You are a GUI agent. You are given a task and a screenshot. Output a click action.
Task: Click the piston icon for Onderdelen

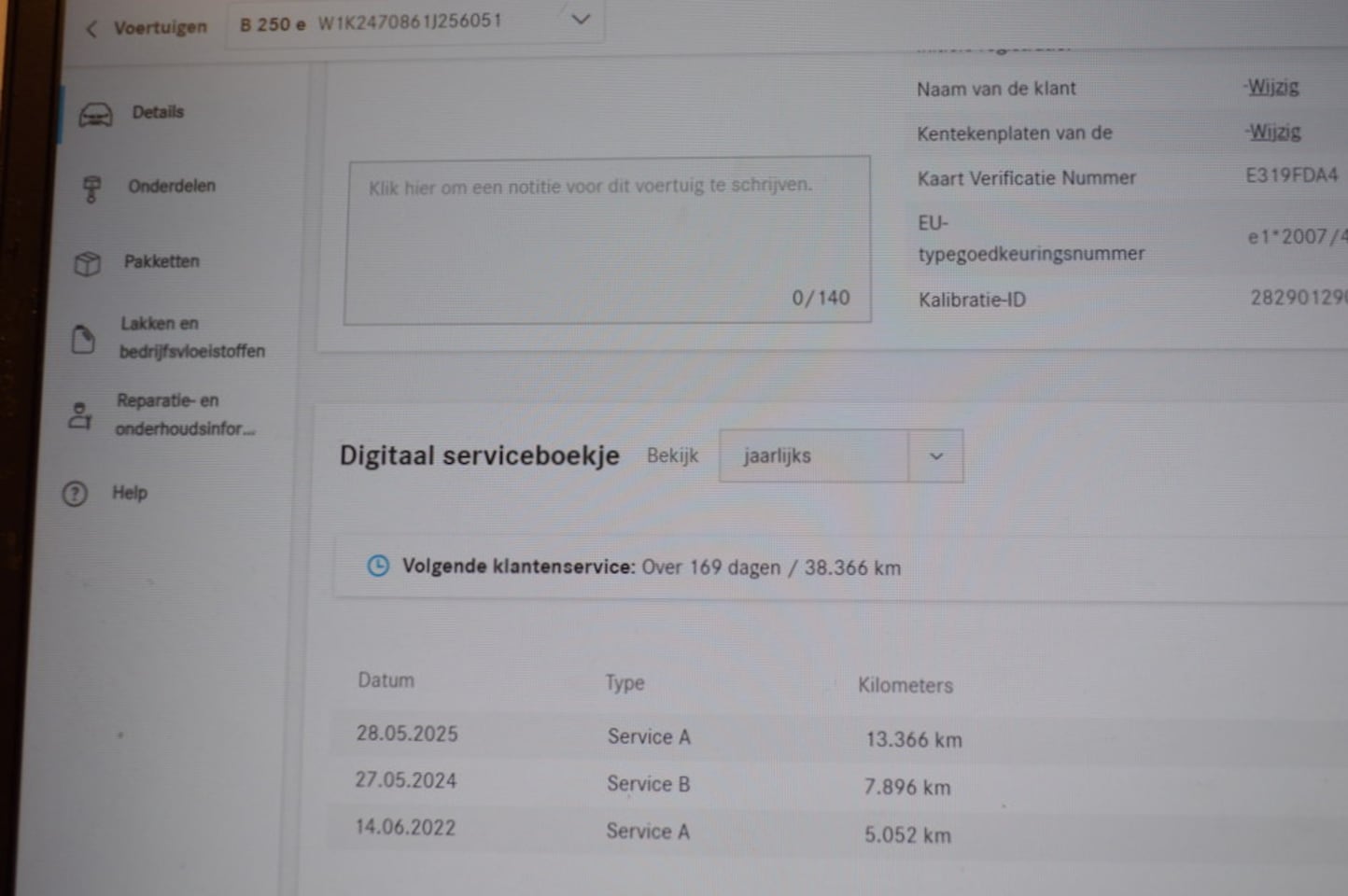(x=91, y=189)
